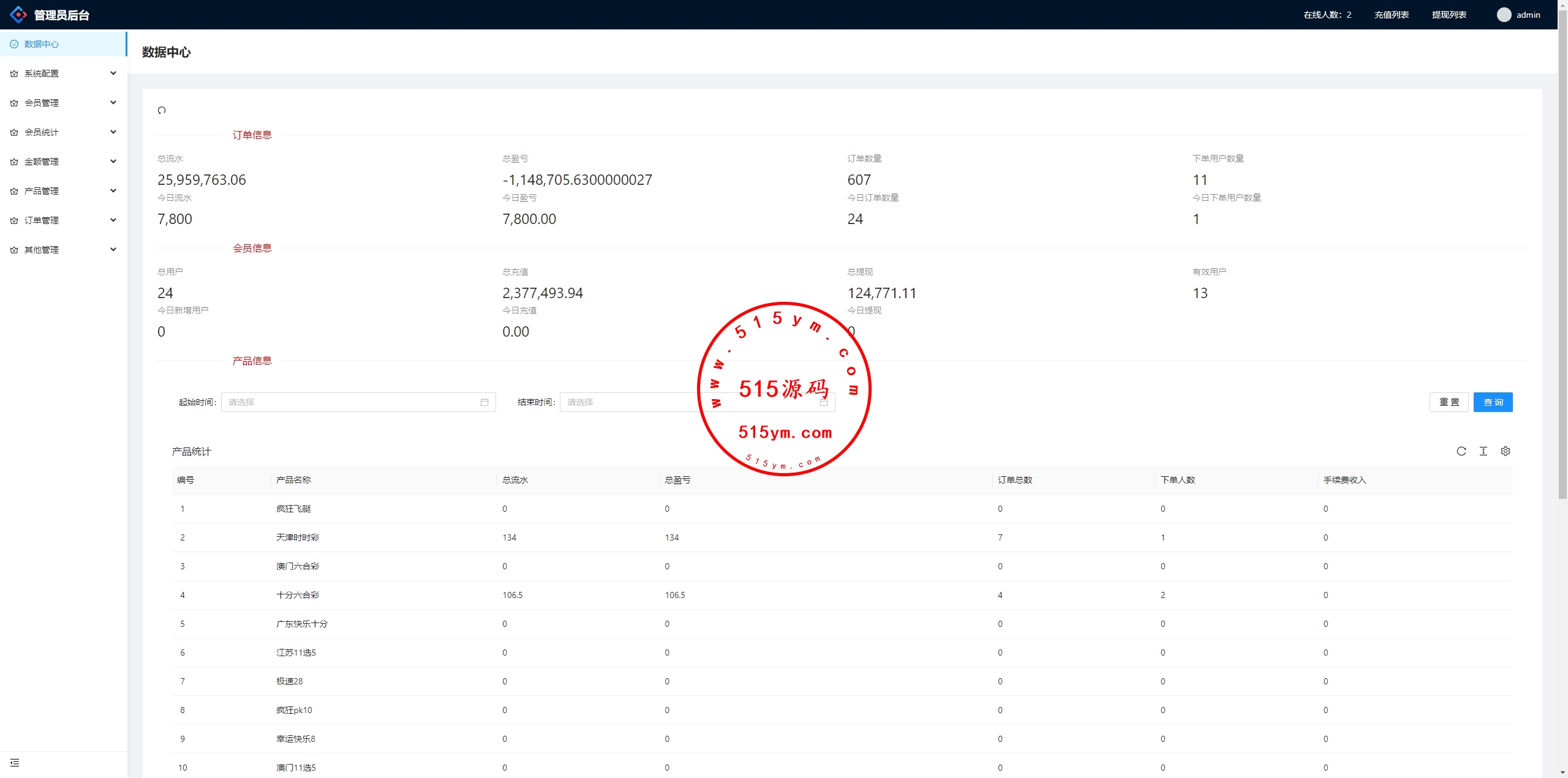Open 提现列表 from top bar
This screenshot has width=1568, height=778.
(x=1449, y=15)
